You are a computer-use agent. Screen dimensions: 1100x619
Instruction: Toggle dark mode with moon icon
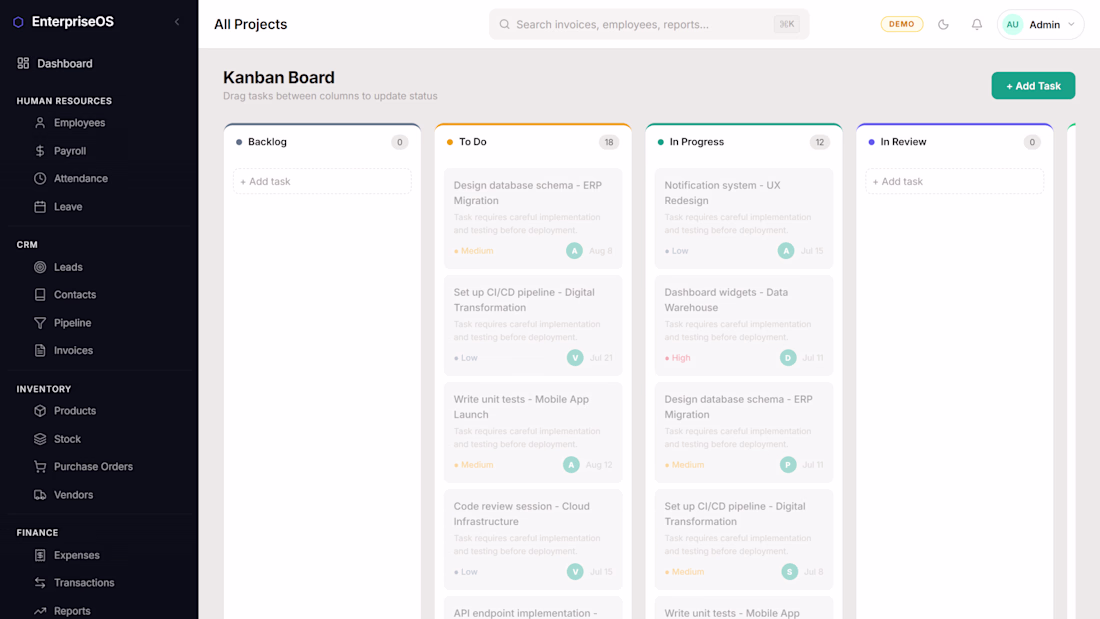pyautogui.click(x=944, y=25)
